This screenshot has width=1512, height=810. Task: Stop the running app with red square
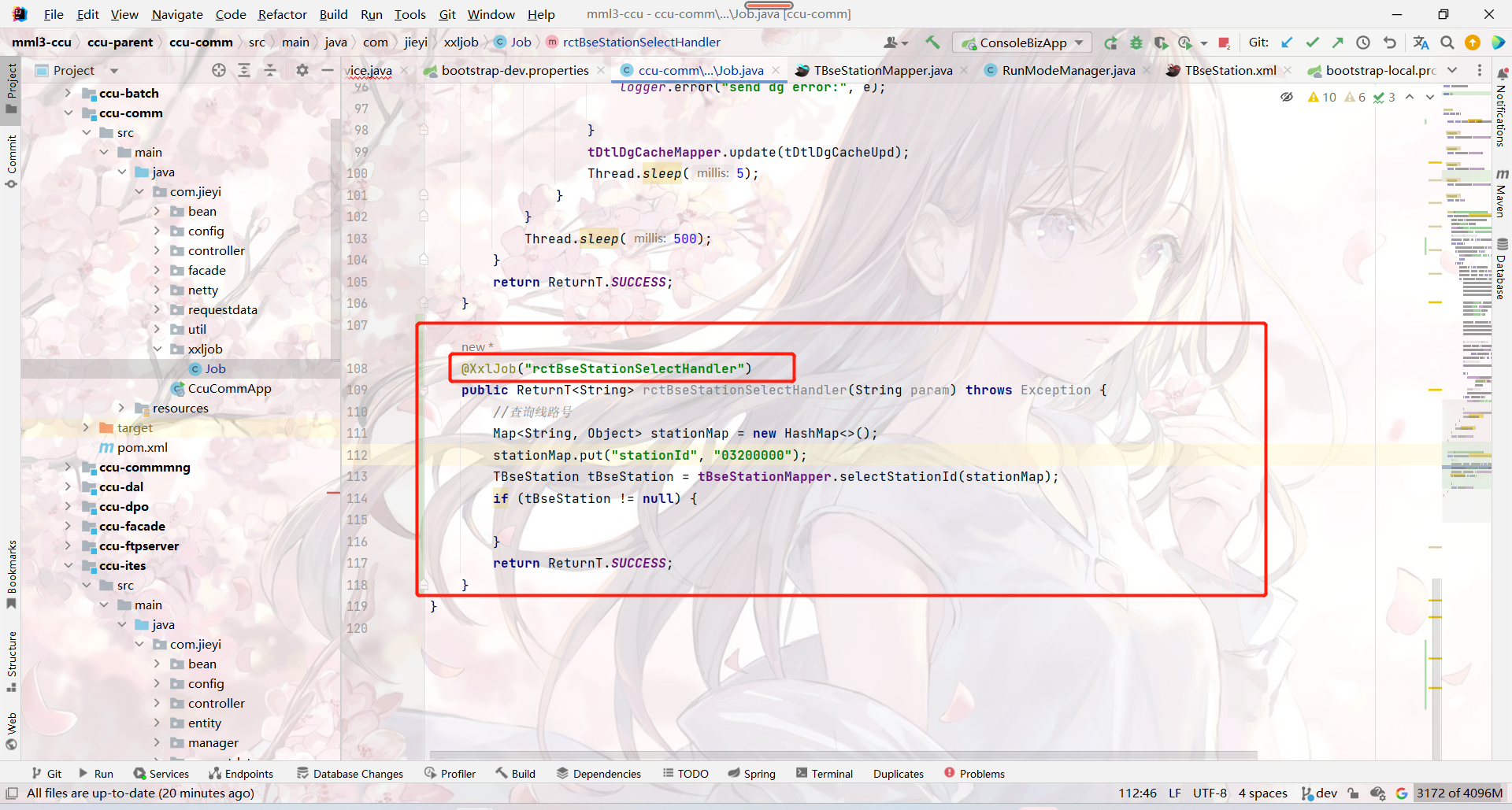[1224, 43]
